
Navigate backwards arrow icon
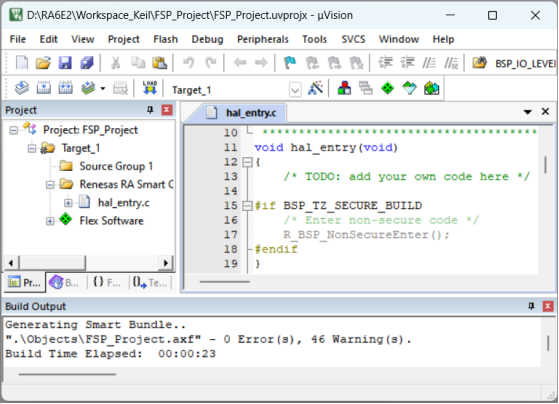[x=240, y=63]
